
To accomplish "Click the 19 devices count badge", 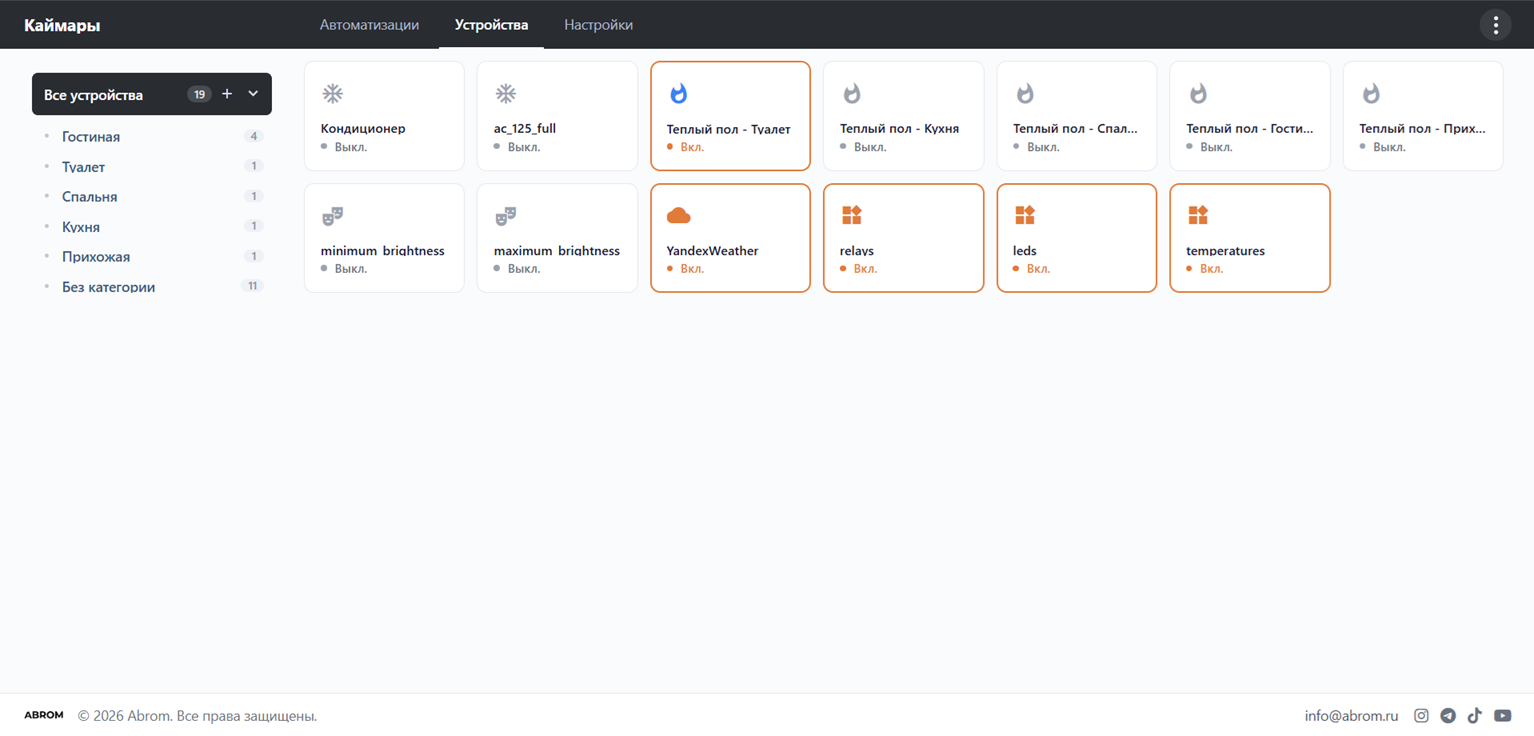I will pyautogui.click(x=199, y=94).
